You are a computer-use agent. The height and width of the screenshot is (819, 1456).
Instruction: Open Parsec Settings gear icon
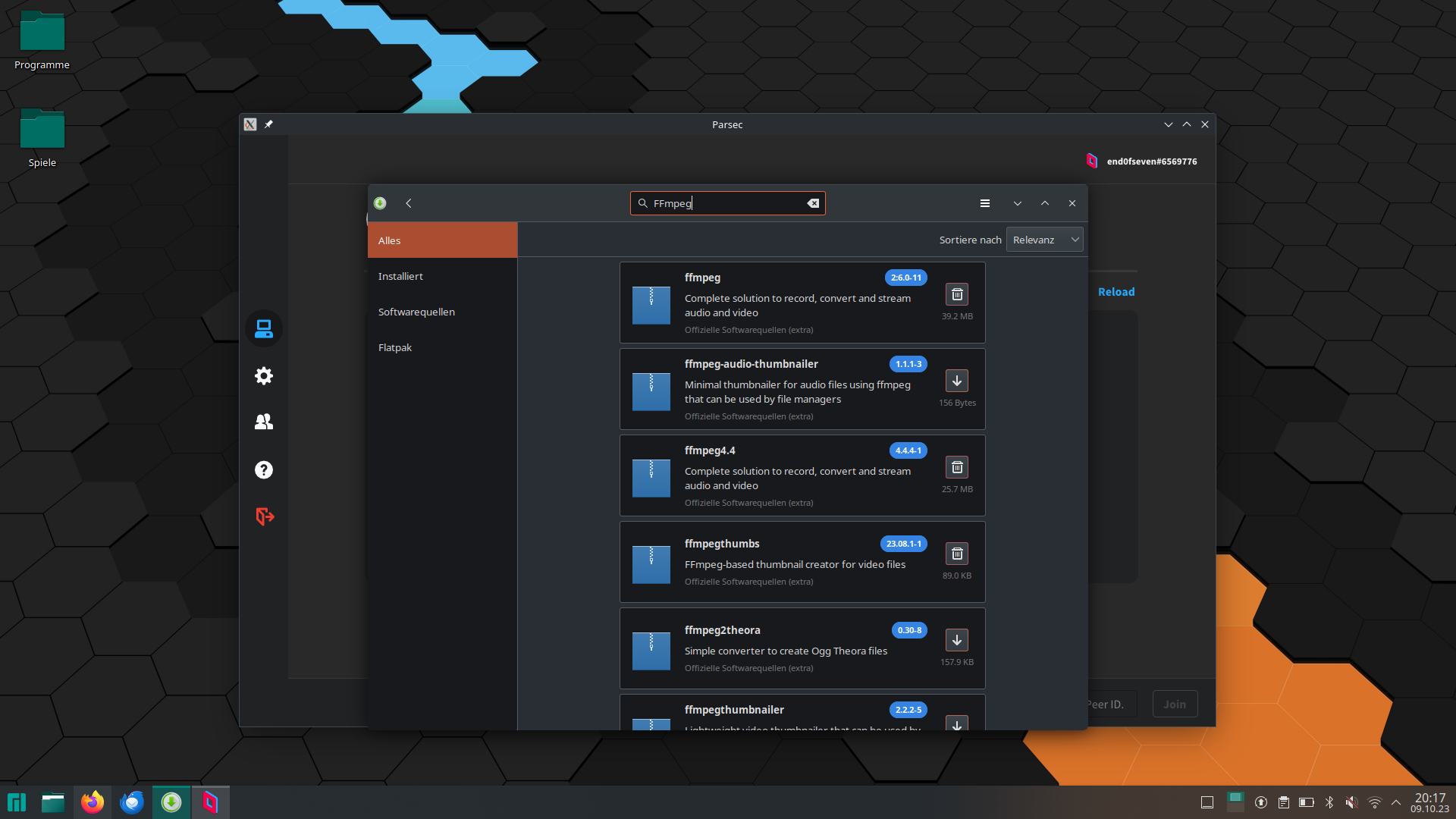[x=264, y=375]
